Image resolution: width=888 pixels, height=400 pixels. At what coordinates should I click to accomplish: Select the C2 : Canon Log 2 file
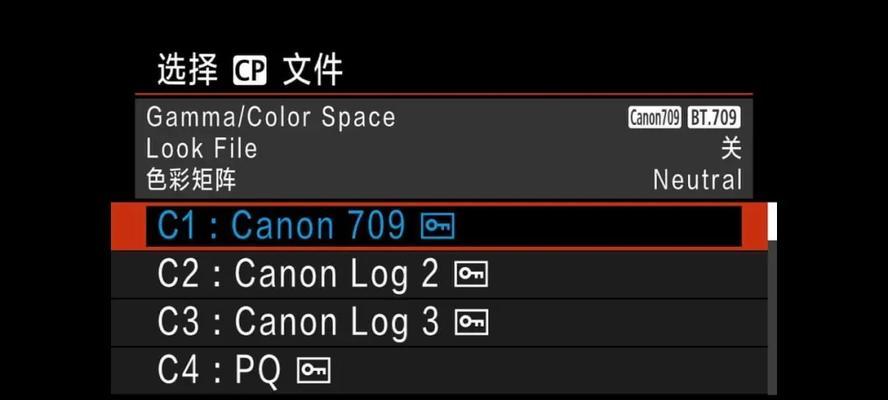(439, 275)
